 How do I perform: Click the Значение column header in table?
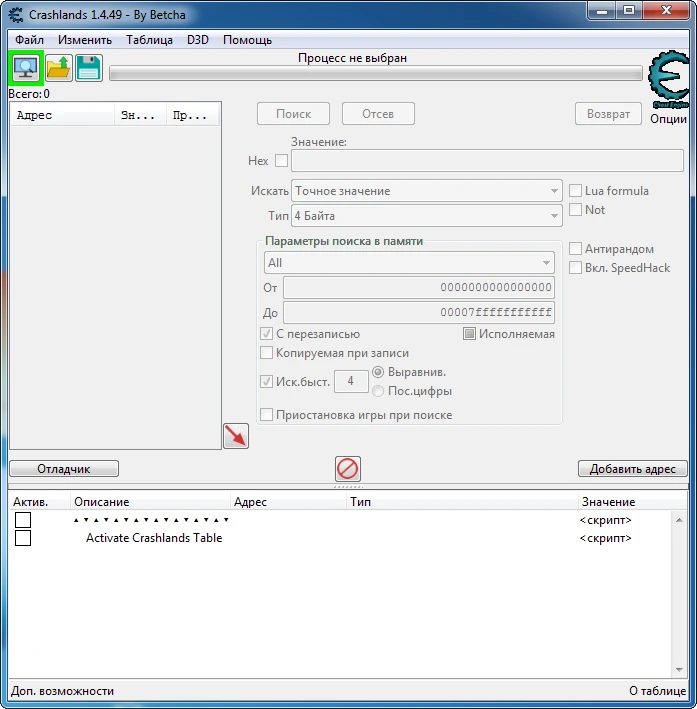[632, 501]
